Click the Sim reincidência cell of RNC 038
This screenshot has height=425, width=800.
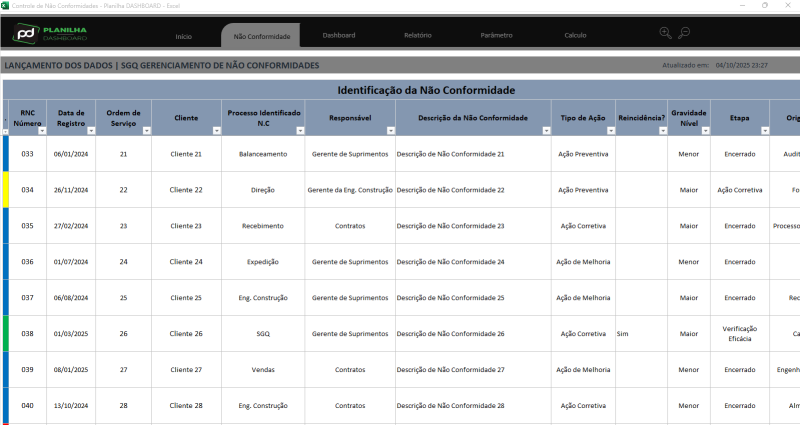(x=640, y=333)
